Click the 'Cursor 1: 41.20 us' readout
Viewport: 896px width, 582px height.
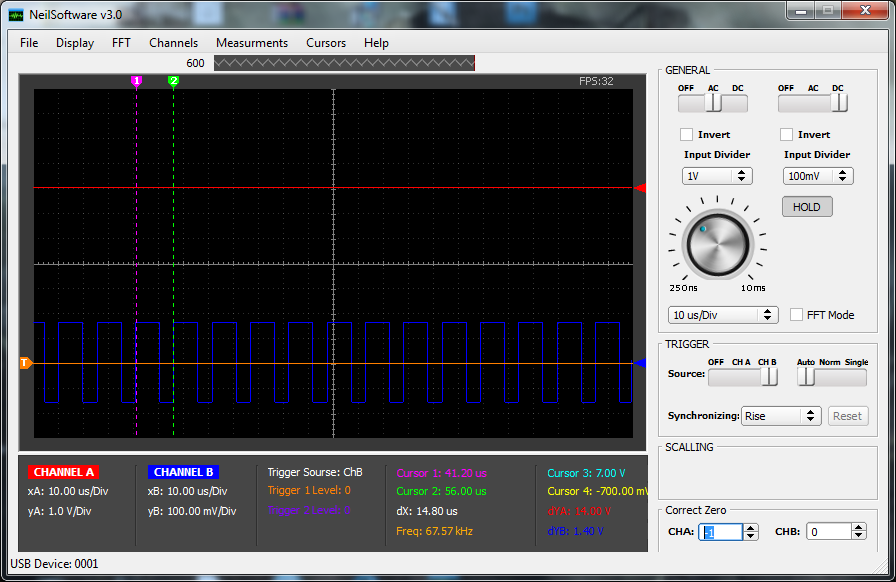coord(442,473)
